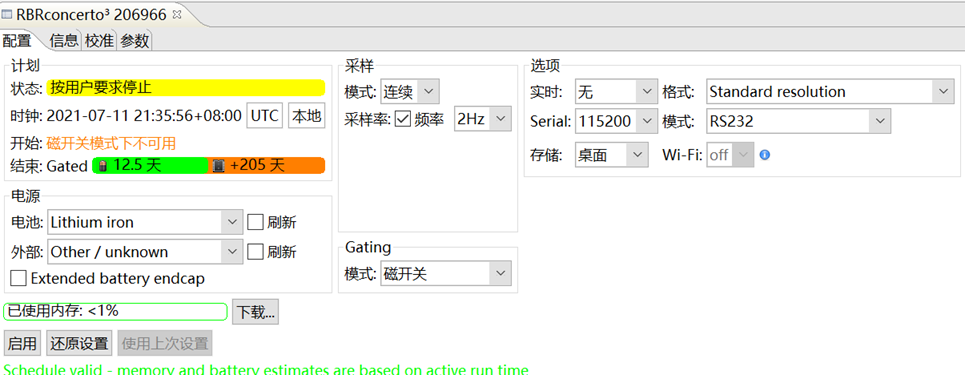Click the green 12.5 天 battery bar
The height and width of the screenshot is (375, 965).
(x=151, y=166)
